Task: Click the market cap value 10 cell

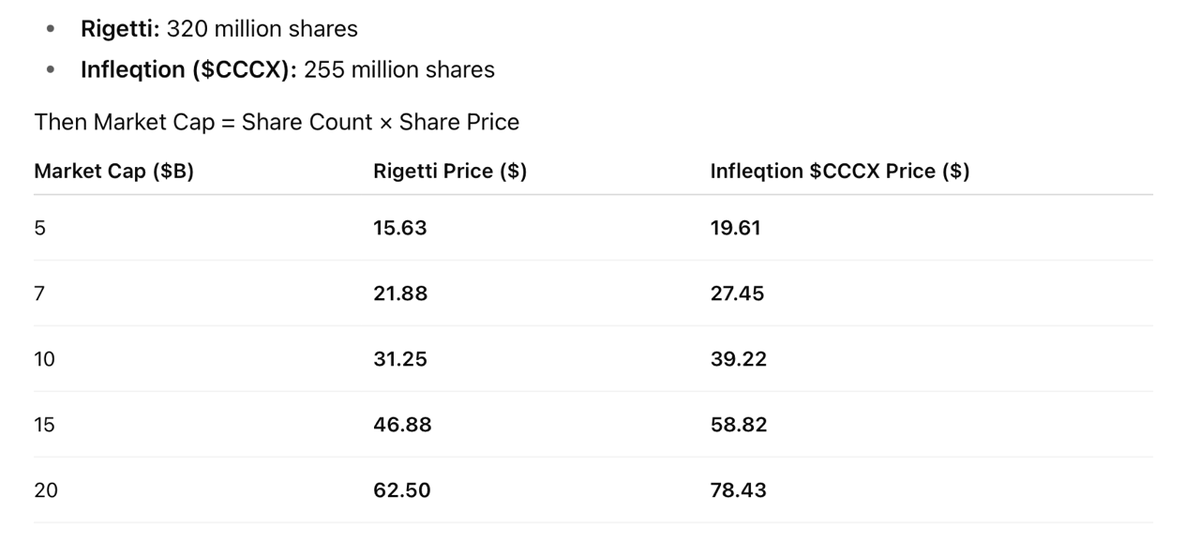Action: tap(45, 359)
